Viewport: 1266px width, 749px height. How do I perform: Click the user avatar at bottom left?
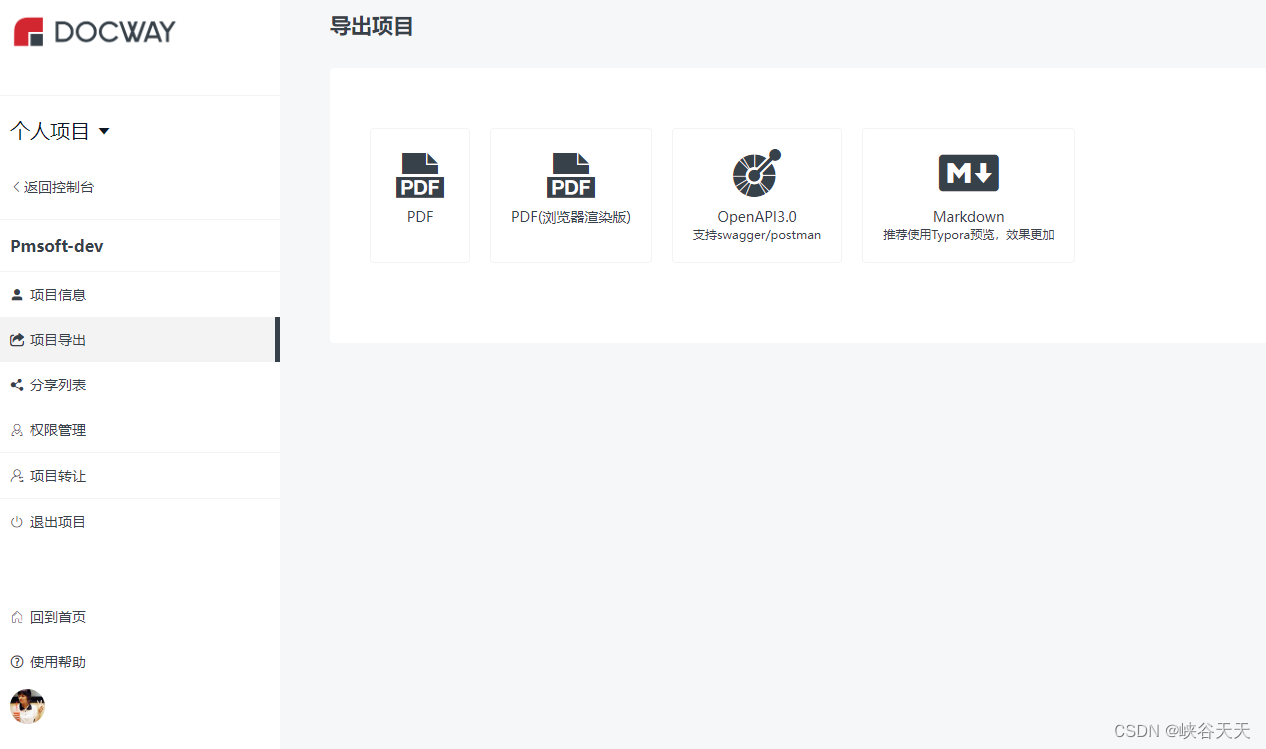(27, 706)
